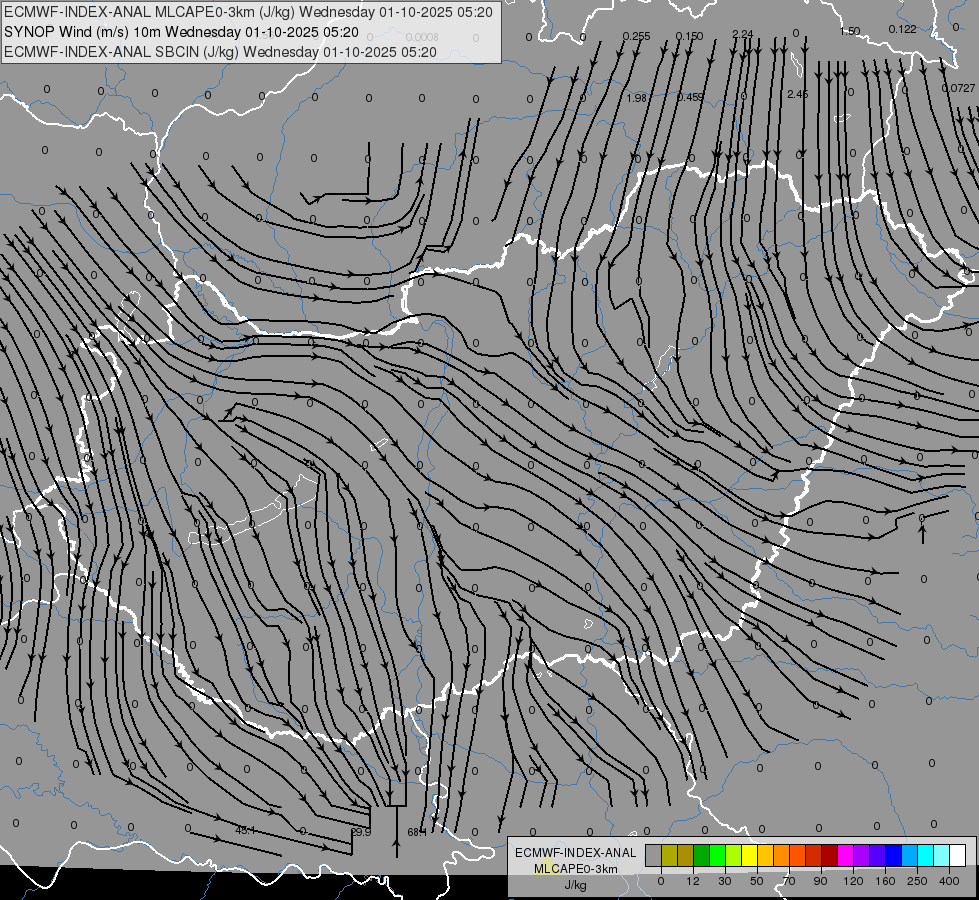Click the ECMWF-INDEX-ANAL SBCIN header line
The image size is (979, 900).
220,52
